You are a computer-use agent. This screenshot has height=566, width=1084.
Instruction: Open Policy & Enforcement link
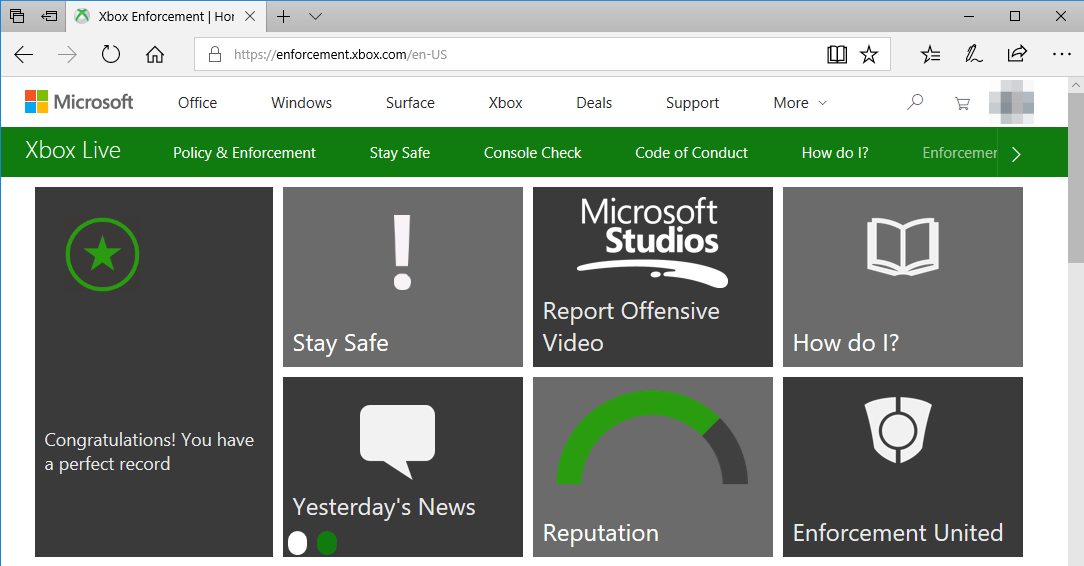point(244,153)
